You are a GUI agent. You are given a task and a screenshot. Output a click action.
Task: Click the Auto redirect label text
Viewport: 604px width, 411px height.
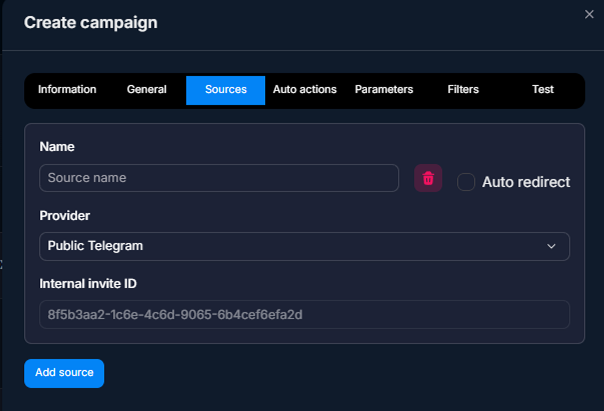click(526, 182)
